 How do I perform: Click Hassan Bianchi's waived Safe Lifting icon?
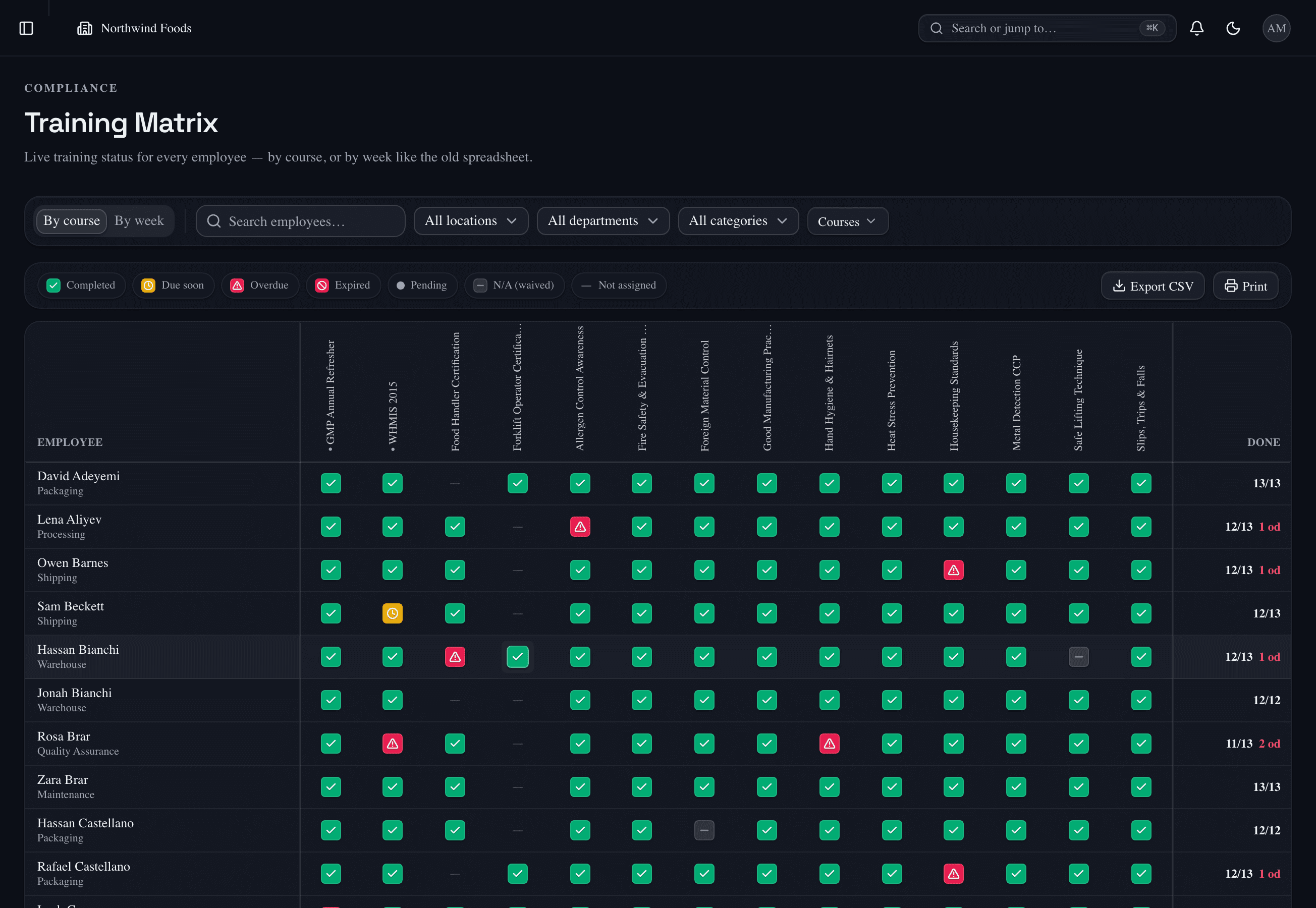tap(1078, 657)
